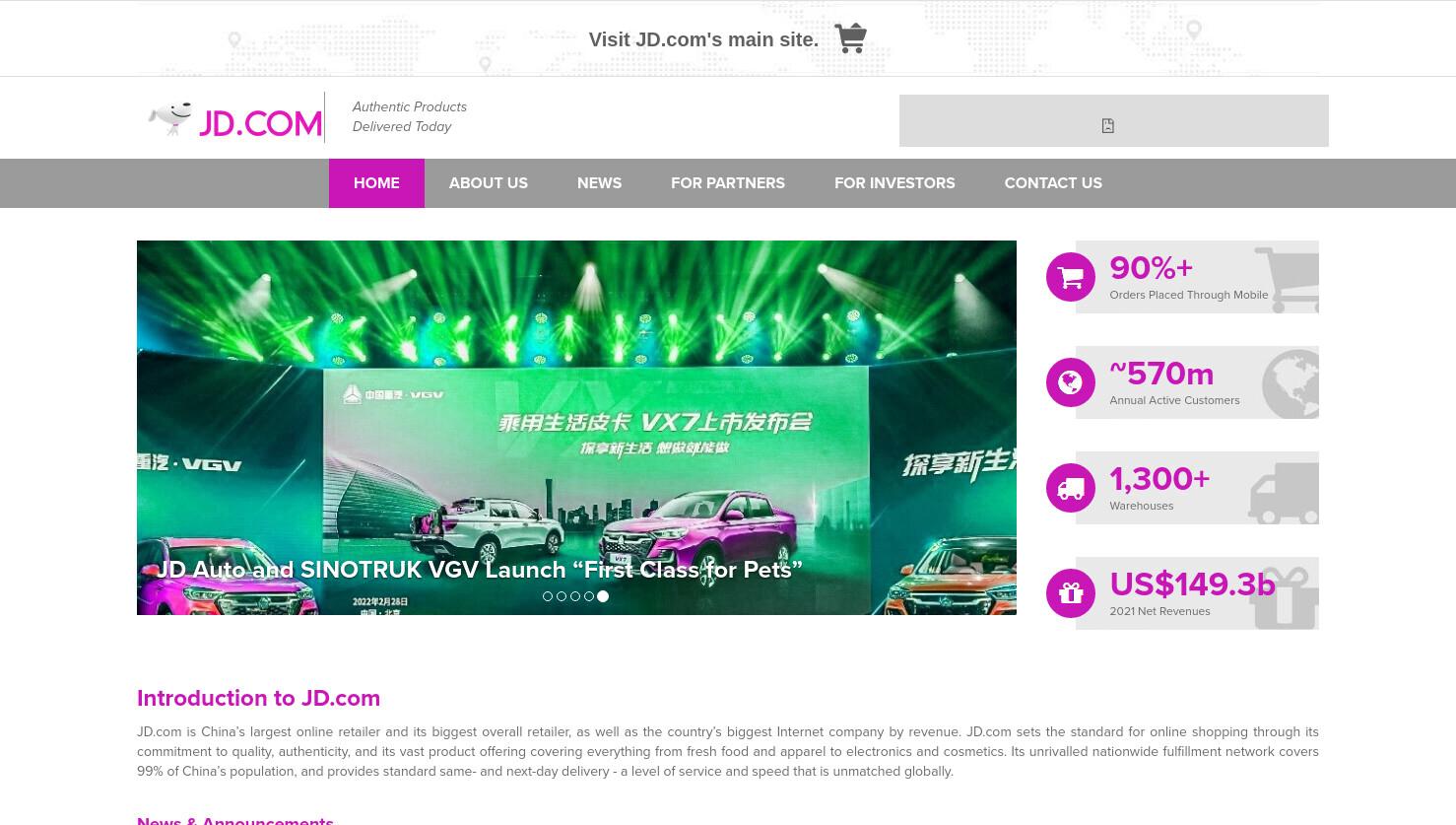The width and height of the screenshot is (1456, 825).
Task: Click the magenta cart circle icon by 90%+
Action: (x=1071, y=277)
